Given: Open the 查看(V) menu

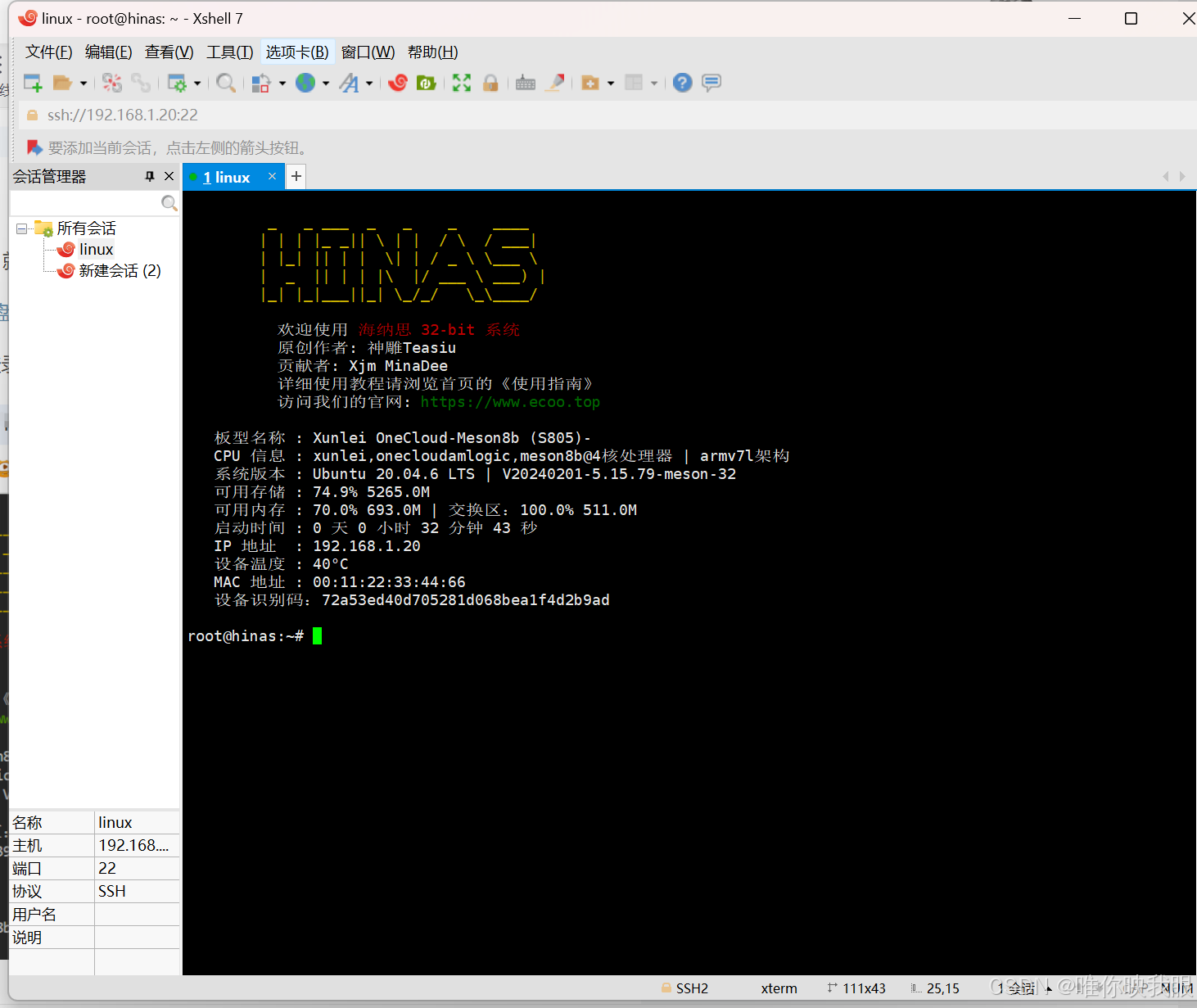Looking at the screenshot, I should [169, 52].
